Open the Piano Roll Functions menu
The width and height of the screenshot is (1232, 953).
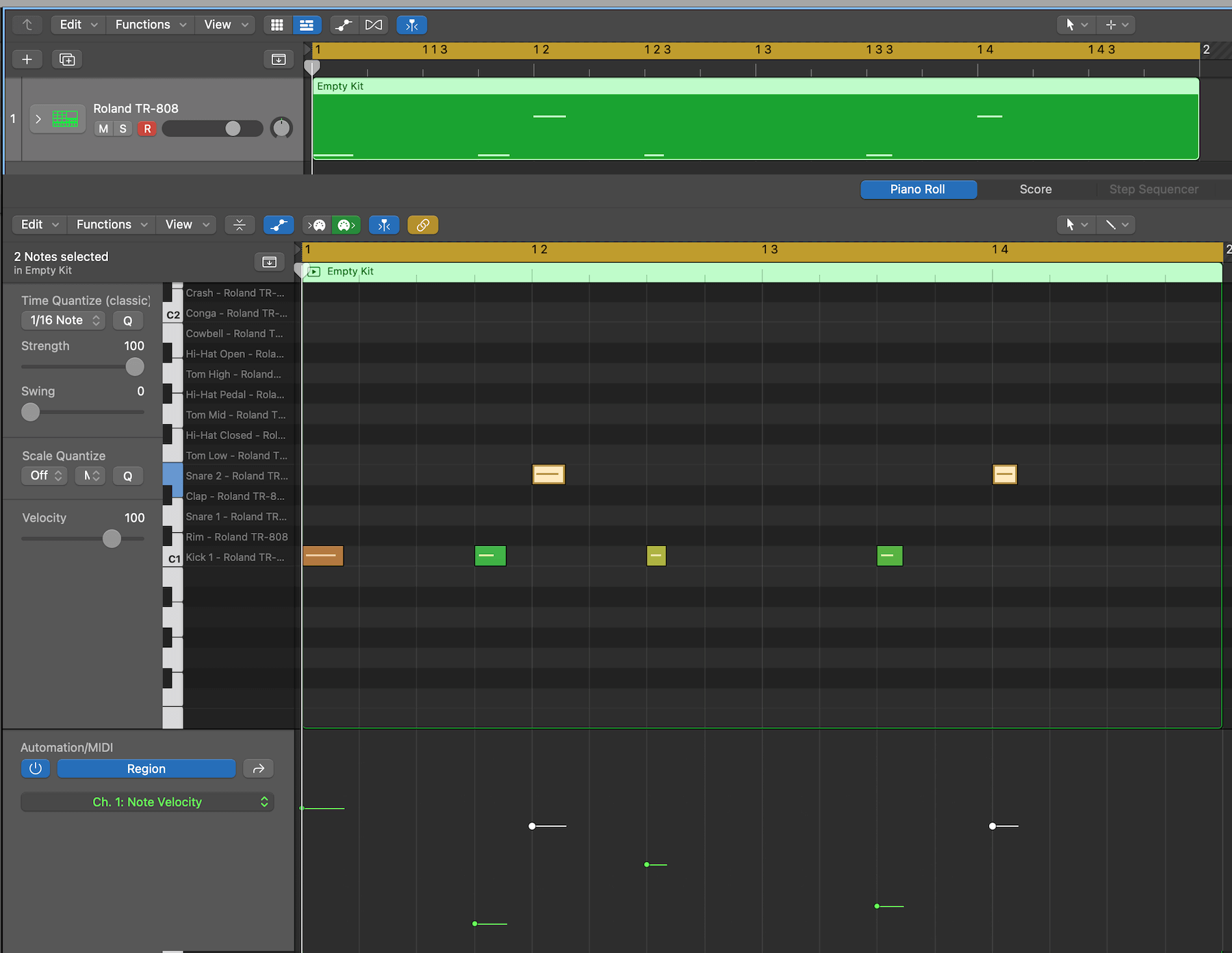click(112, 224)
